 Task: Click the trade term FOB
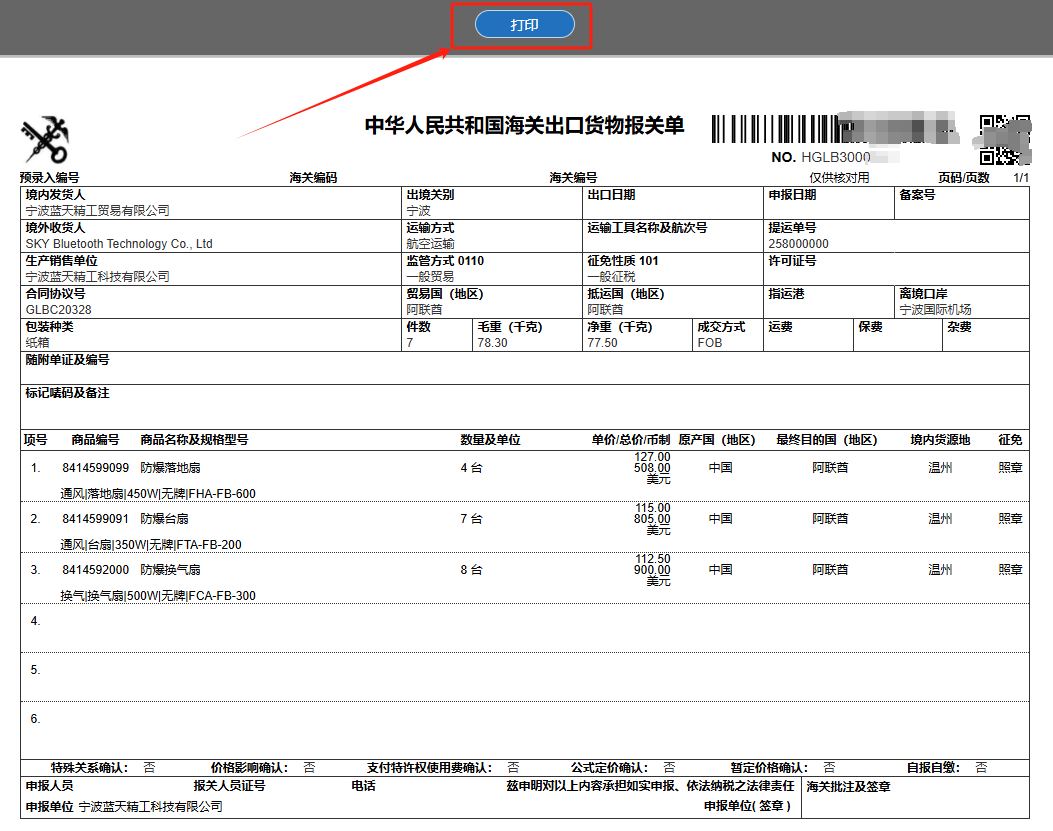pyautogui.click(x=709, y=343)
